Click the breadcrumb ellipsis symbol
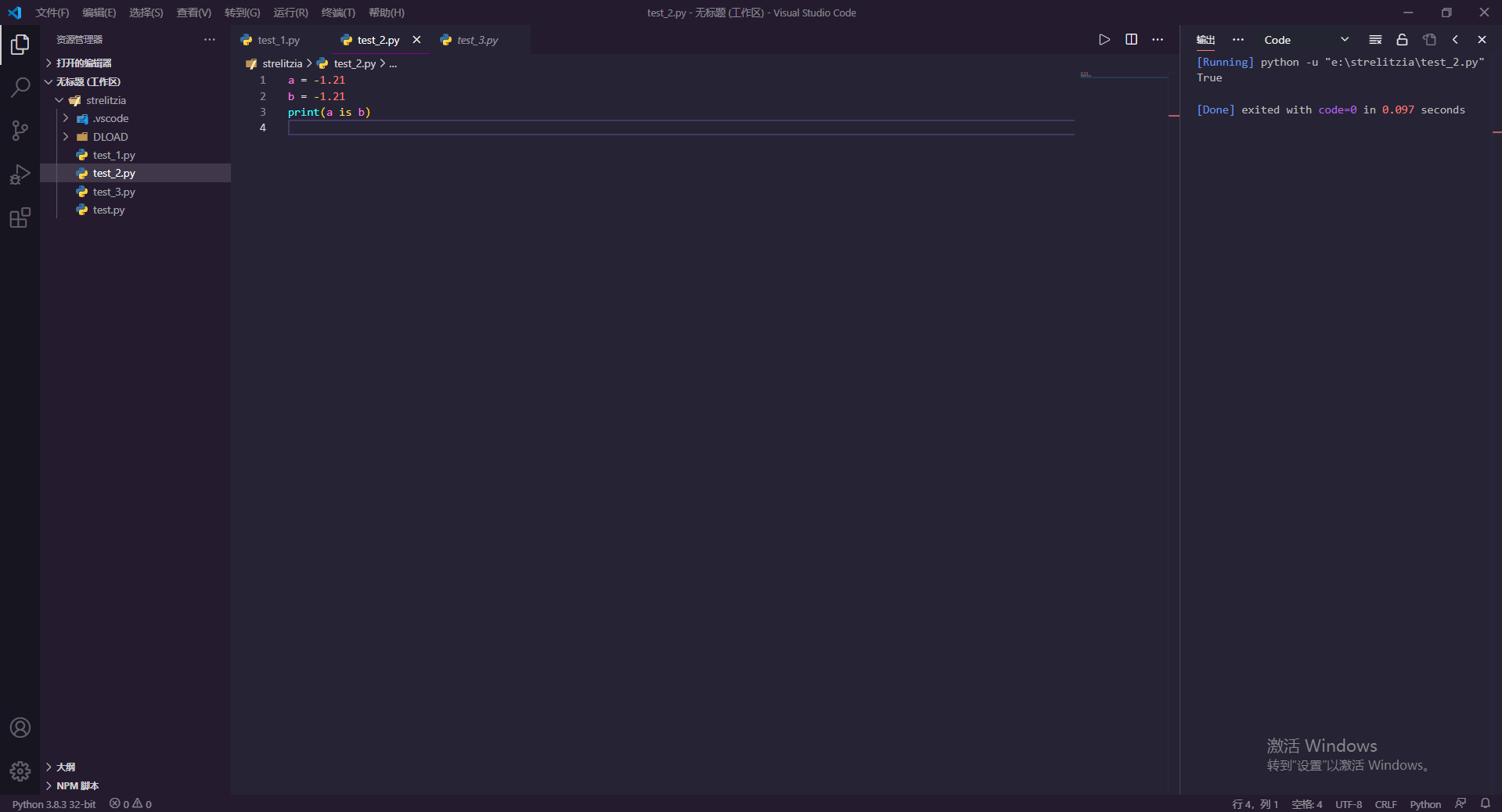Screen dimensions: 1502x812 point(393,63)
